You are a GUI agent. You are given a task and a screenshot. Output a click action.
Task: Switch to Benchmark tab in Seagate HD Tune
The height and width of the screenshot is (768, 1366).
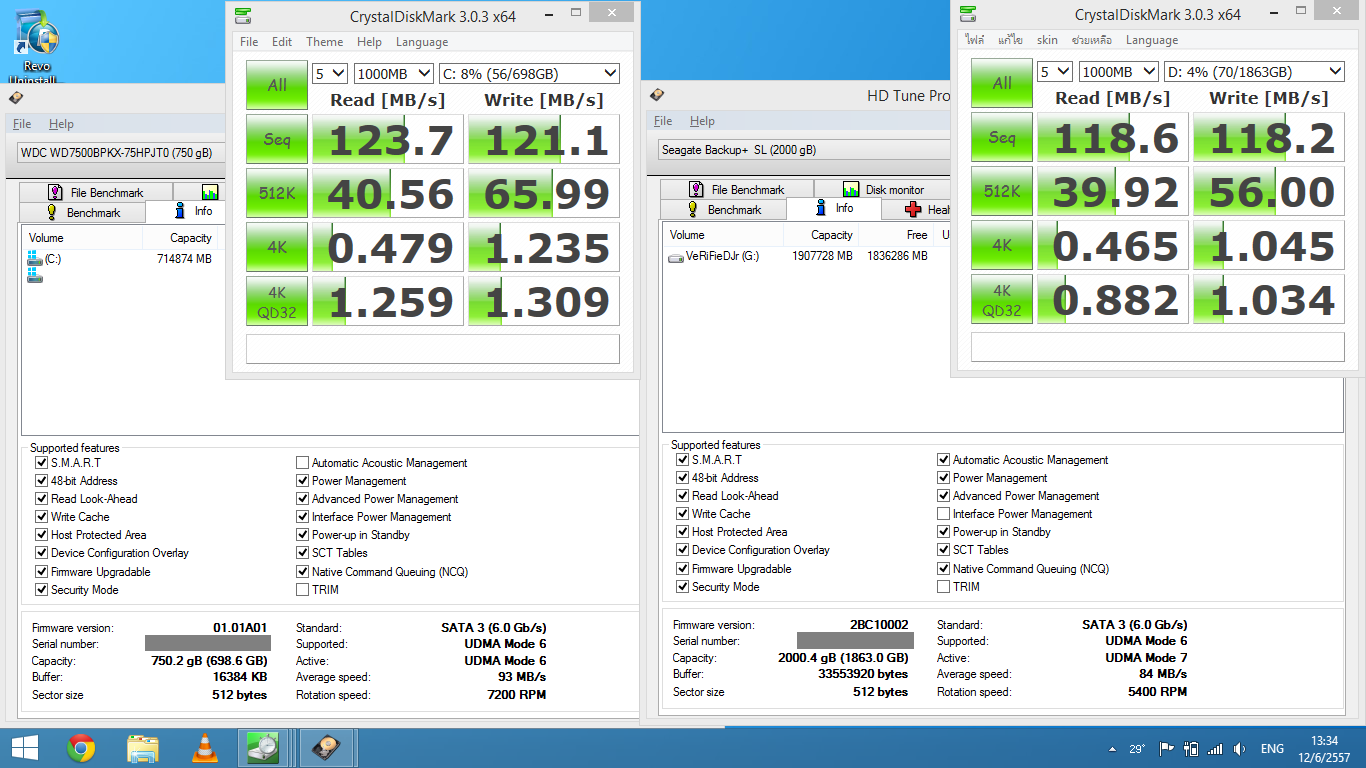[724, 209]
